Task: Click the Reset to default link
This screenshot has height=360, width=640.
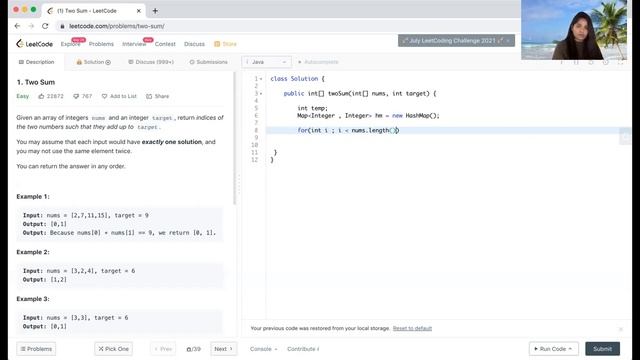Action: [412, 328]
